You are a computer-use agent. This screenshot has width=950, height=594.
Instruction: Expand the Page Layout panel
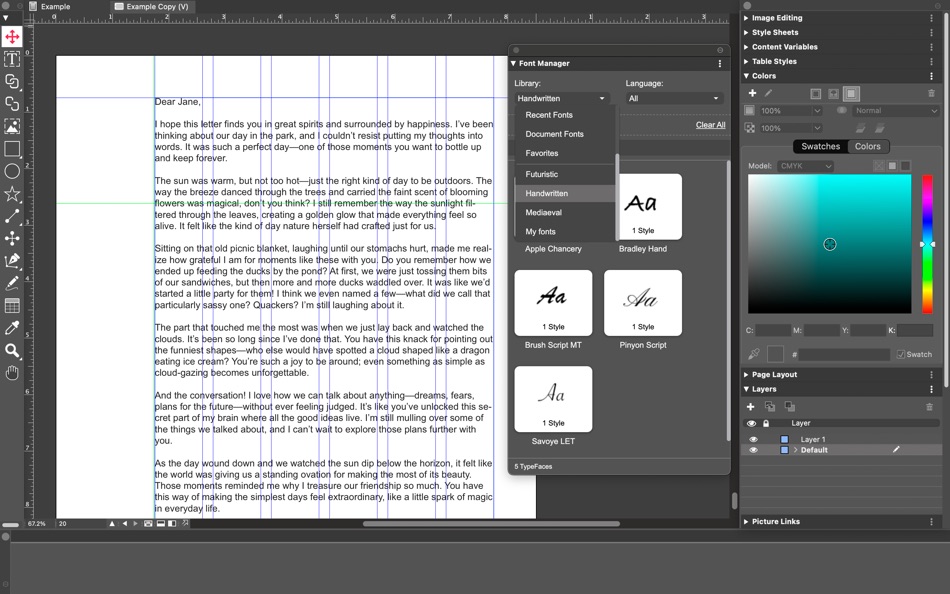tap(774, 375)
